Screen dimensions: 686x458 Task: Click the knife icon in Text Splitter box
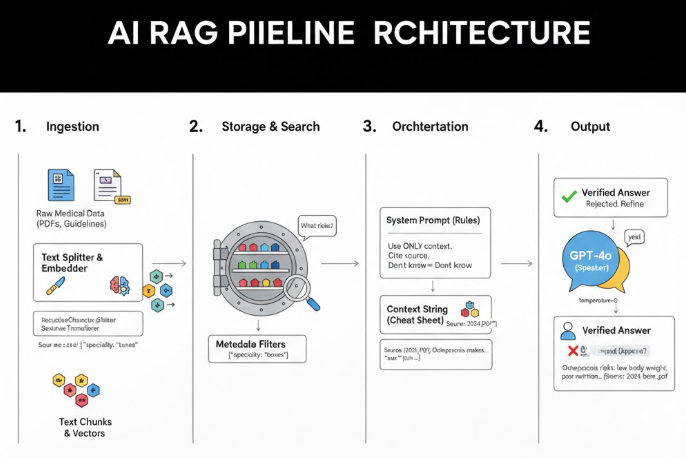[x=56, y=286]
